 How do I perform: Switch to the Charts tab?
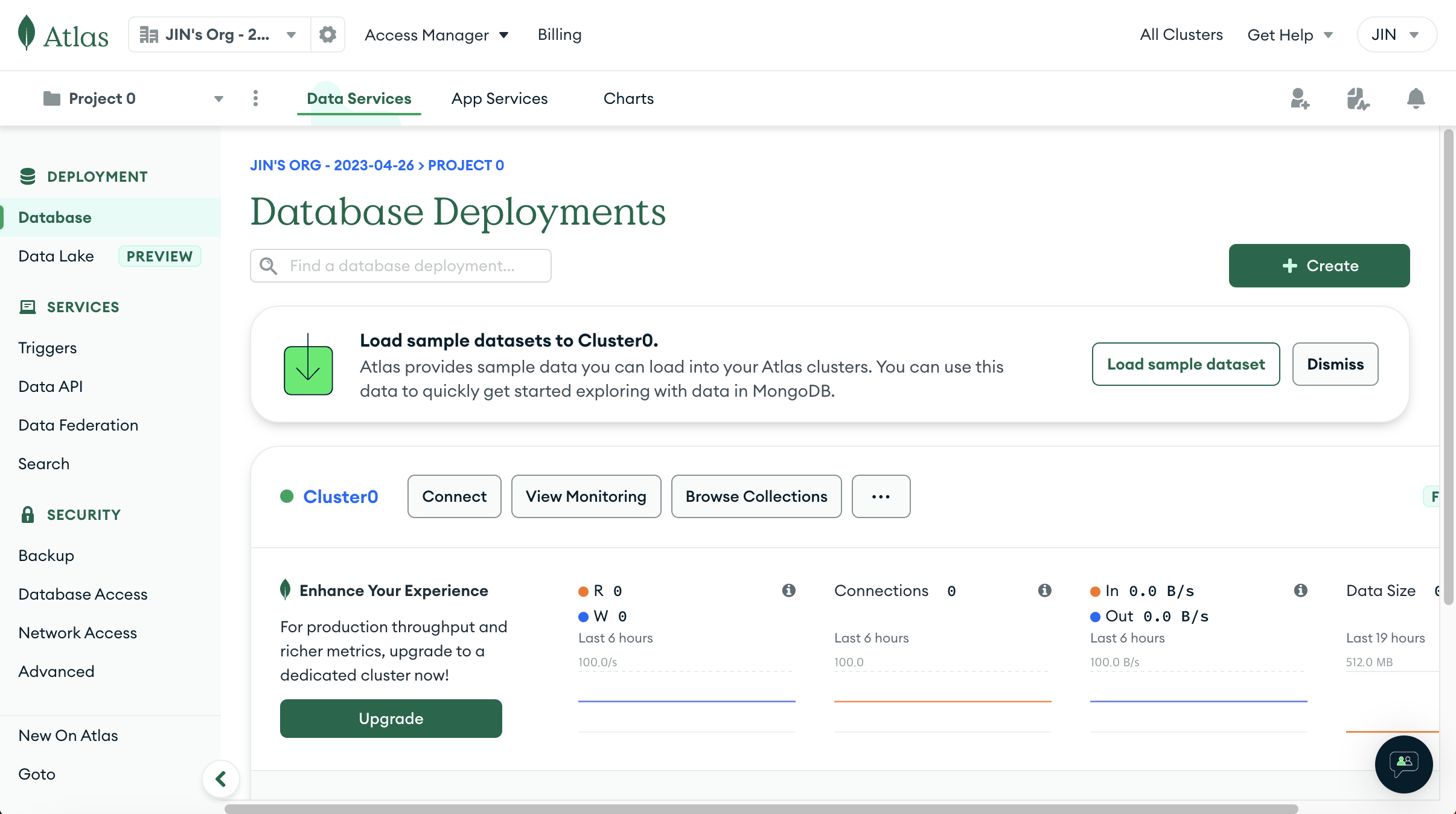(x=628, y=98)
